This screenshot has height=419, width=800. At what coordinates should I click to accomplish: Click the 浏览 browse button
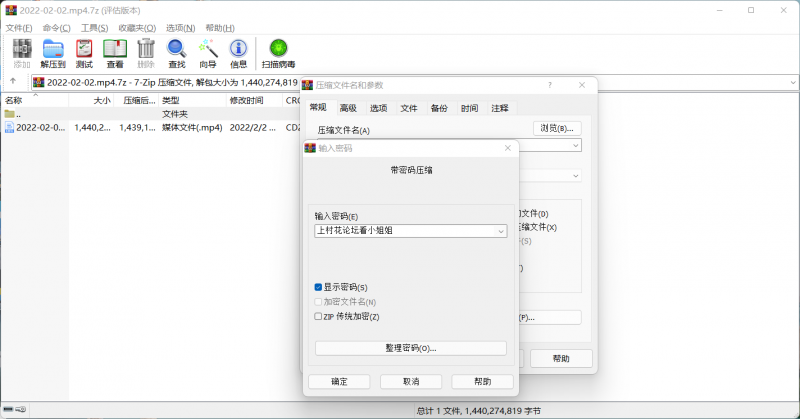click(x=557, y=129)
